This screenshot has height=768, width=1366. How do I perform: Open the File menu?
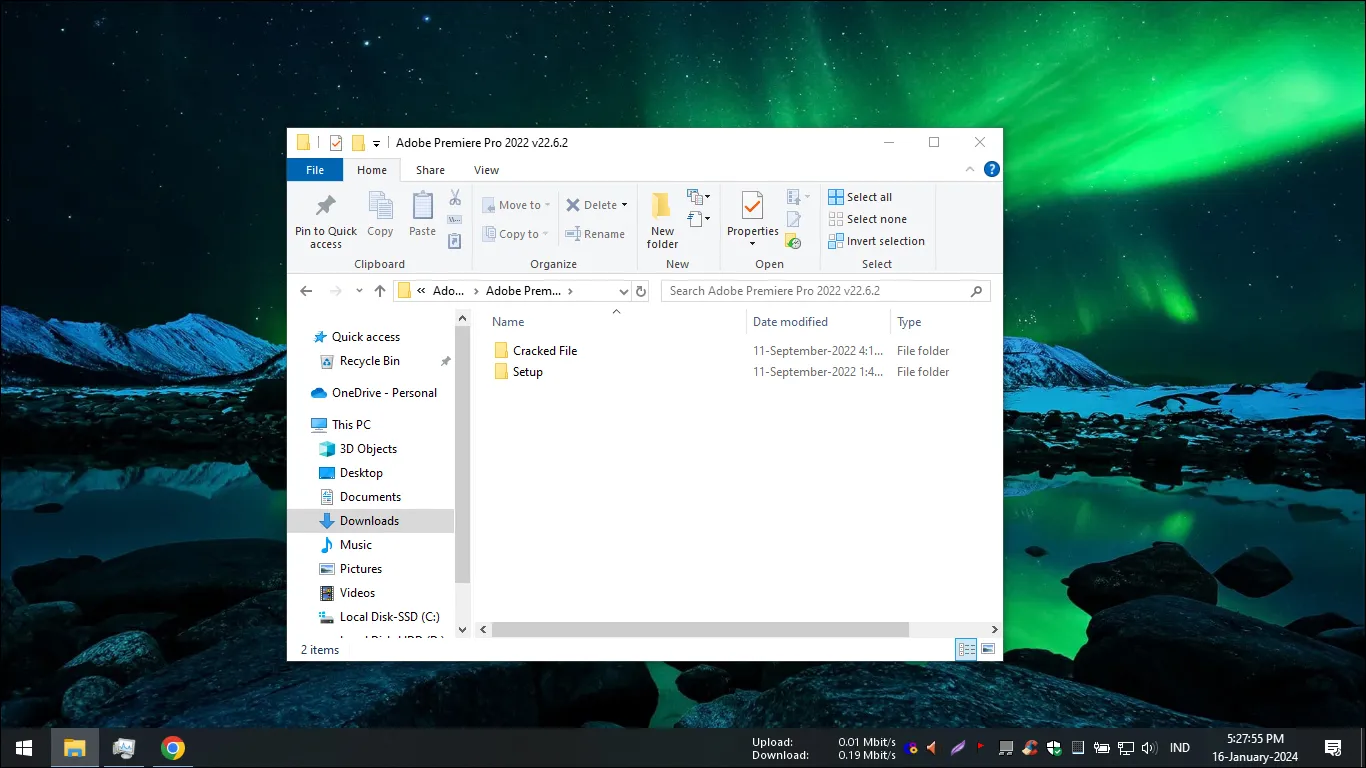tap(314, 170)
